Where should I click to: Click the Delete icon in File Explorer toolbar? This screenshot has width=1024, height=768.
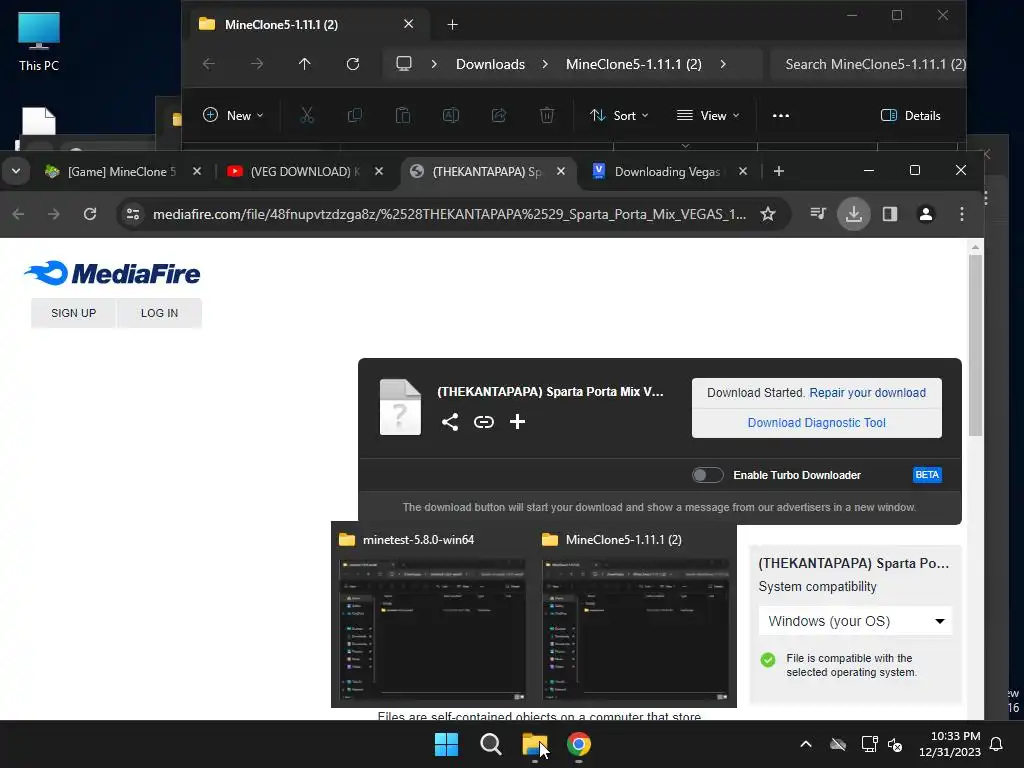(547, 116)
